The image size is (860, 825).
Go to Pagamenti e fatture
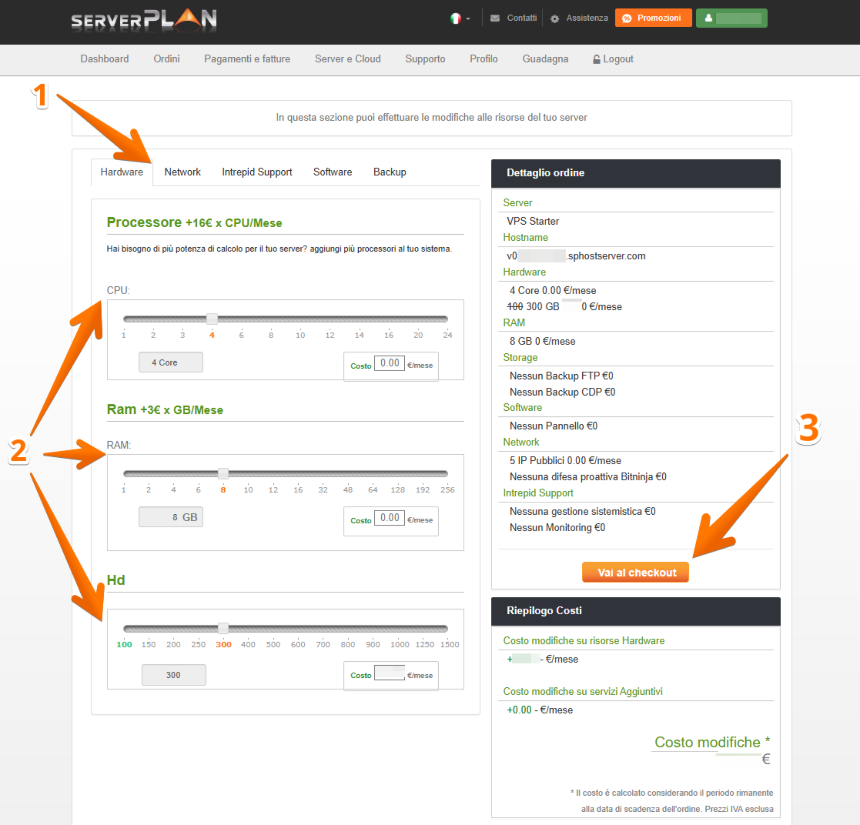click(247, 59)
